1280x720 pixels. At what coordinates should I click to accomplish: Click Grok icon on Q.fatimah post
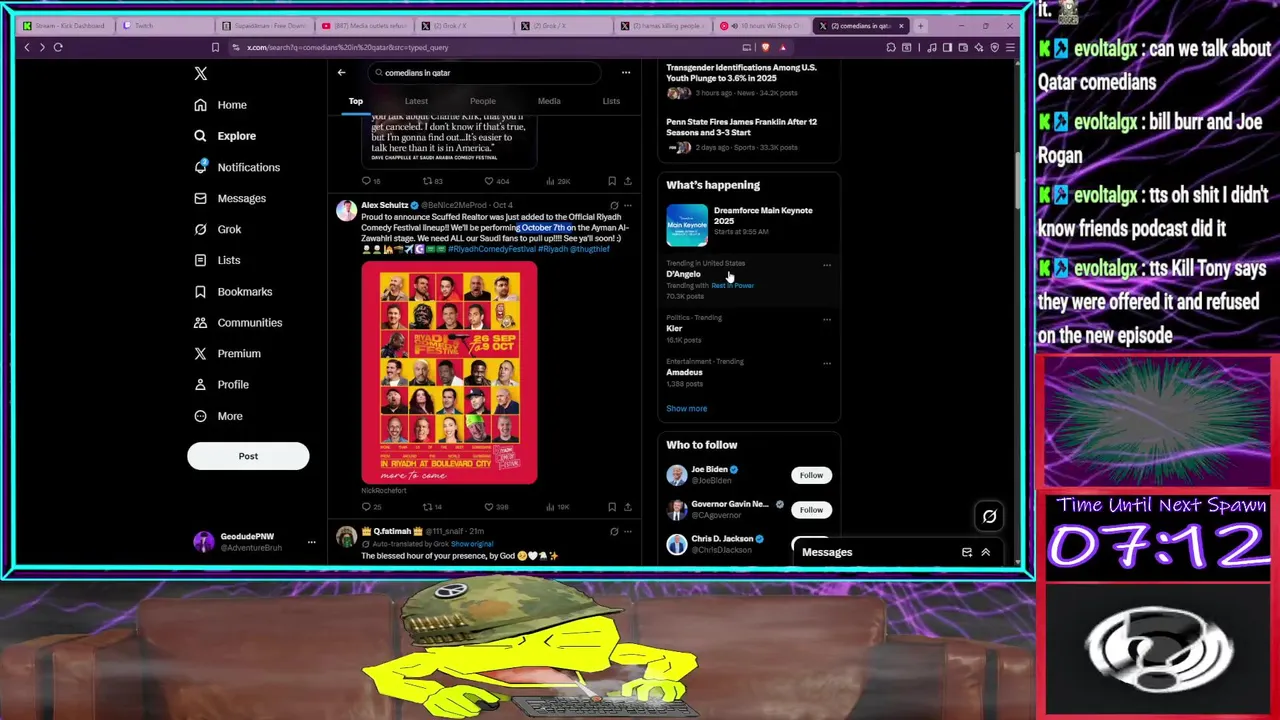click(x=614, y=531)
